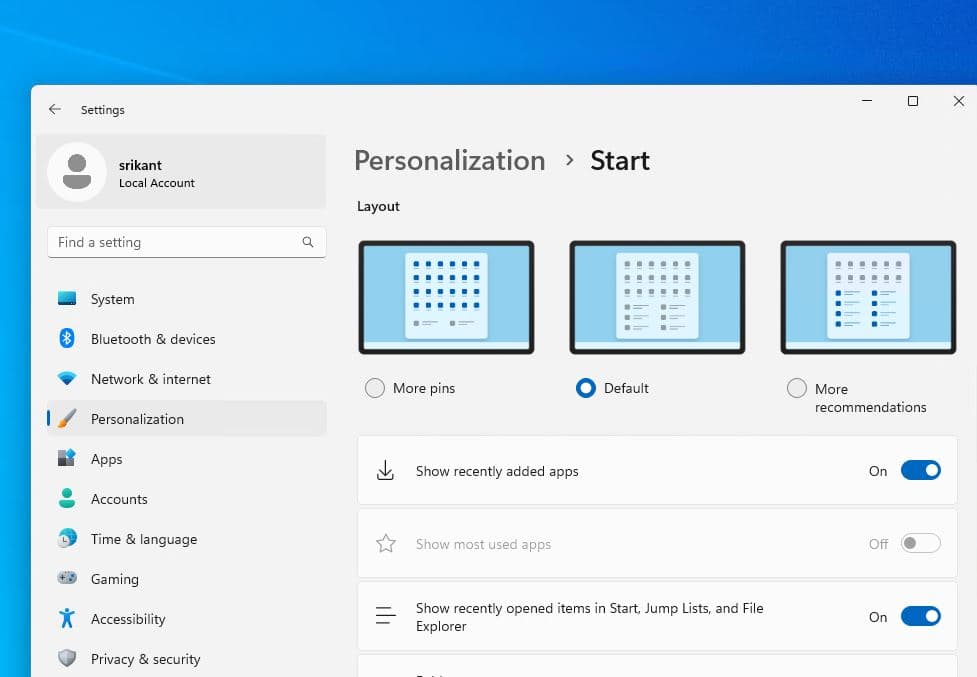Screen dimensions: 977x677
Task: Select the Default layout radio button
Action: coord(586,388)
